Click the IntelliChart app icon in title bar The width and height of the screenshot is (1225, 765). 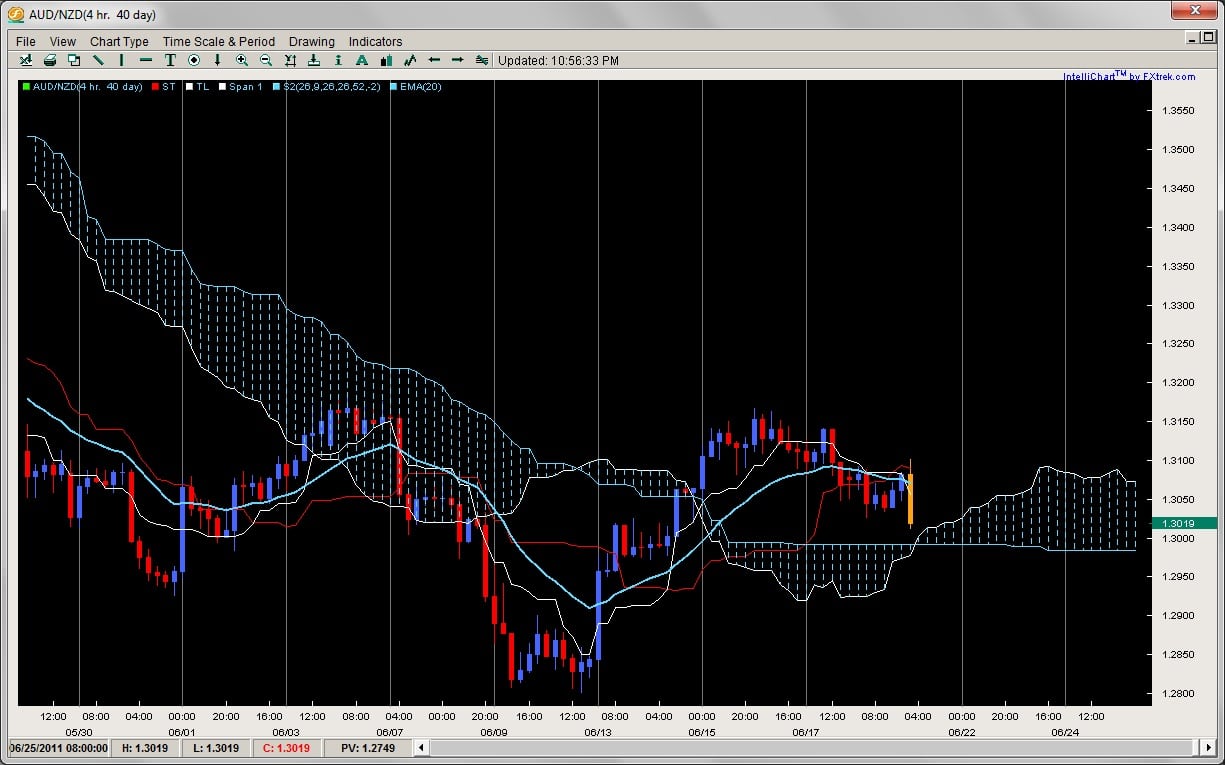click(x=16, y=15)
